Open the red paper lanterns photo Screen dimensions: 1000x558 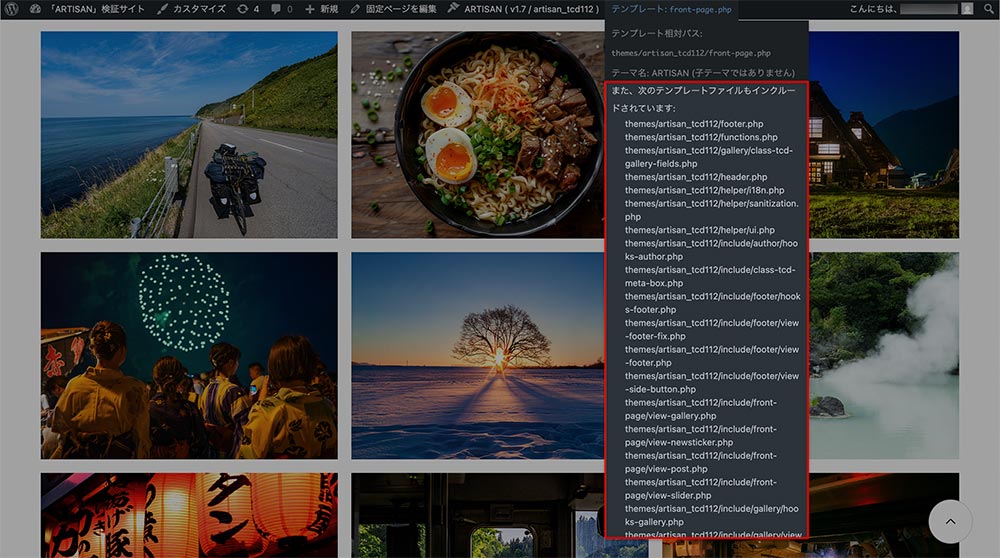[x=189, y=515]
